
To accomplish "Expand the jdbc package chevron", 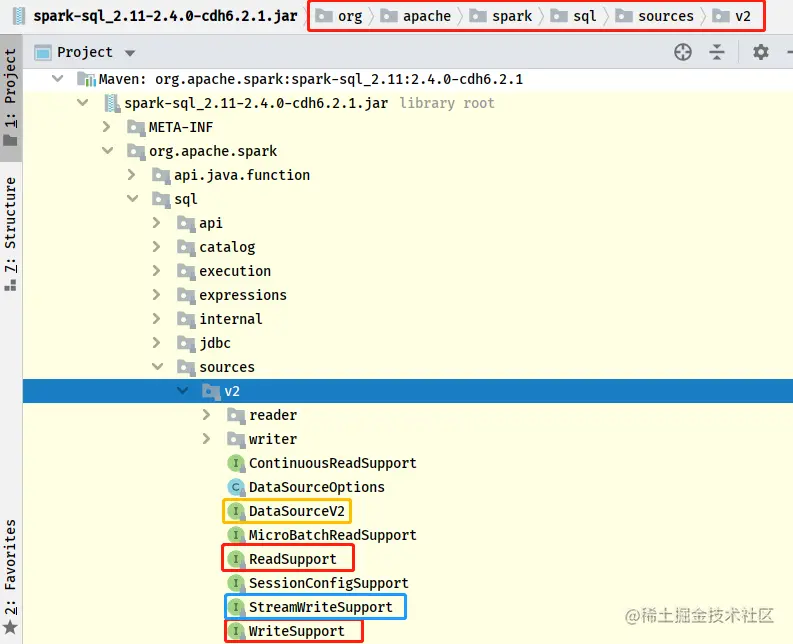I will pyautogui.click(x=156, y=342).
